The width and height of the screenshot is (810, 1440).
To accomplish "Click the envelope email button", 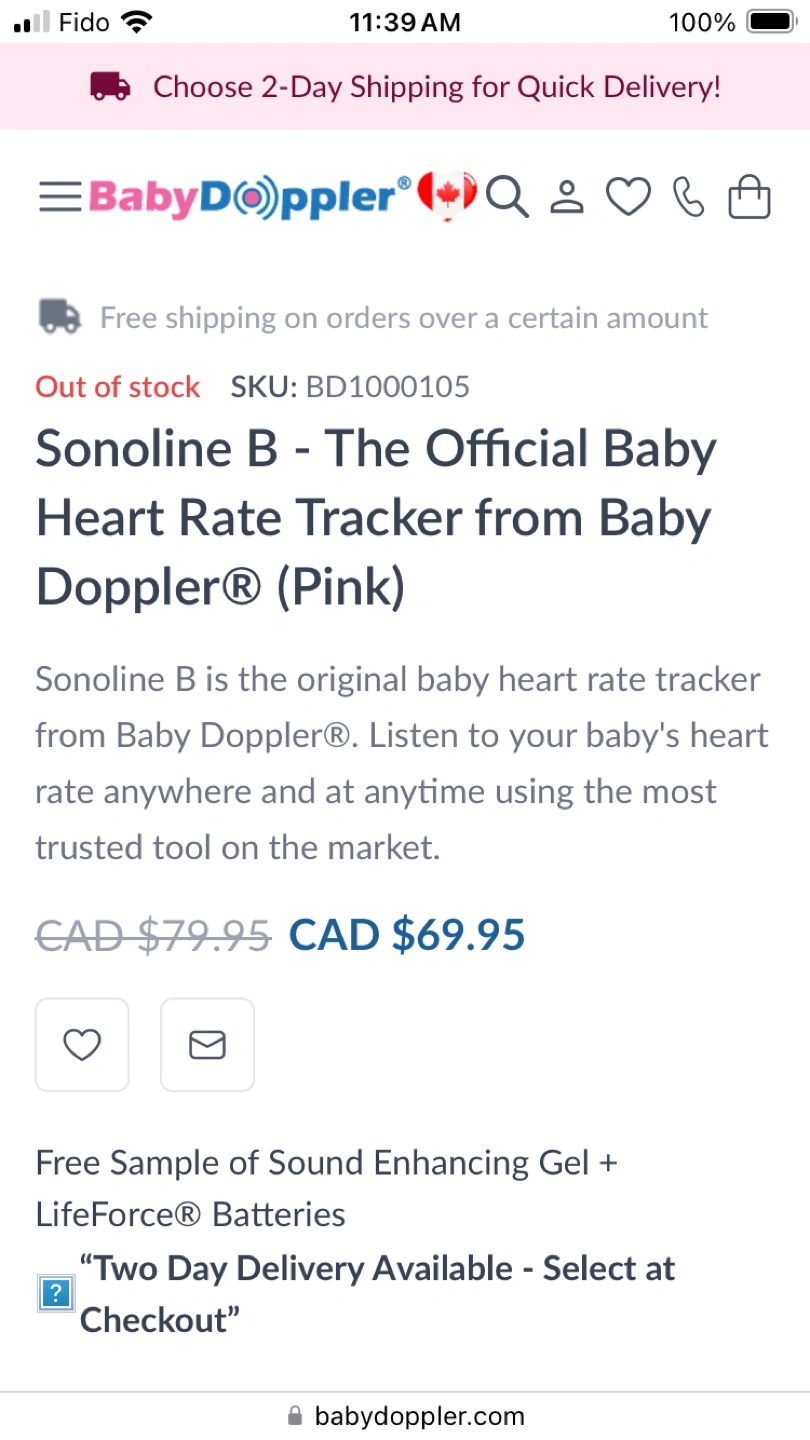I will [x=207, y=1045].
